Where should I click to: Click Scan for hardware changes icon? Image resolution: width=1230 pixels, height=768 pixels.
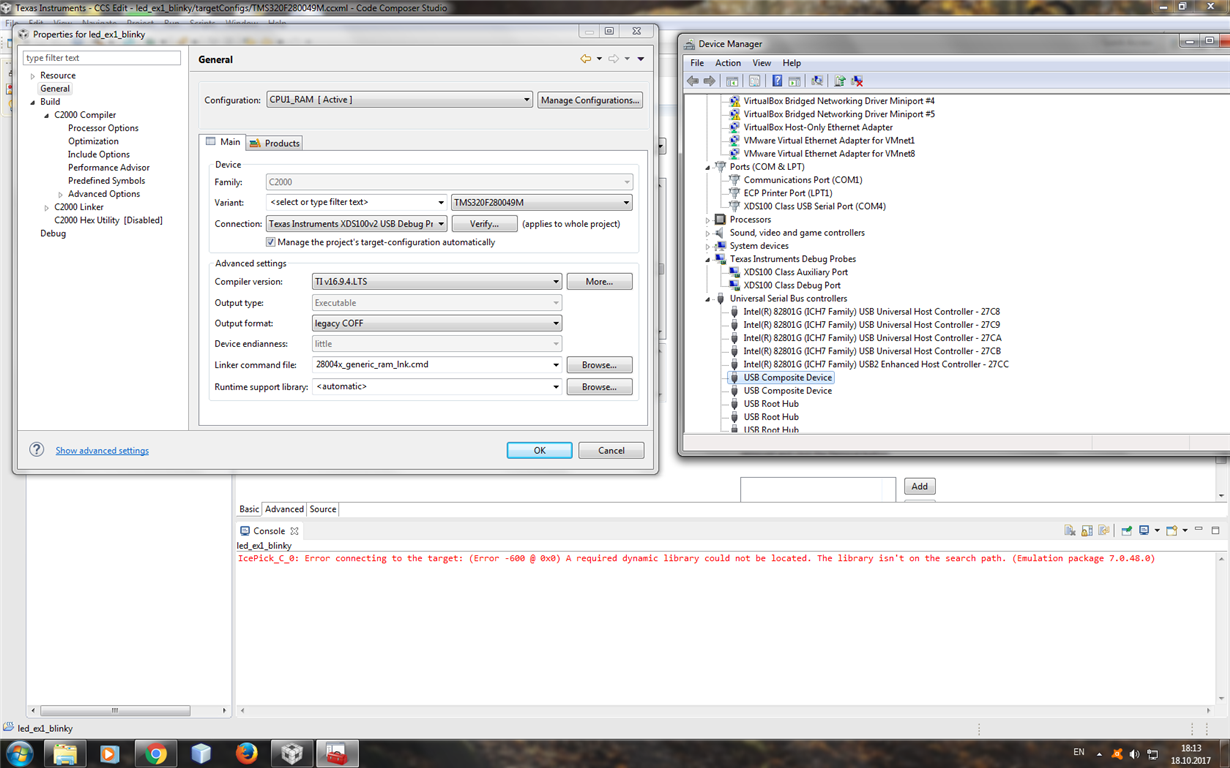(817, 81)
